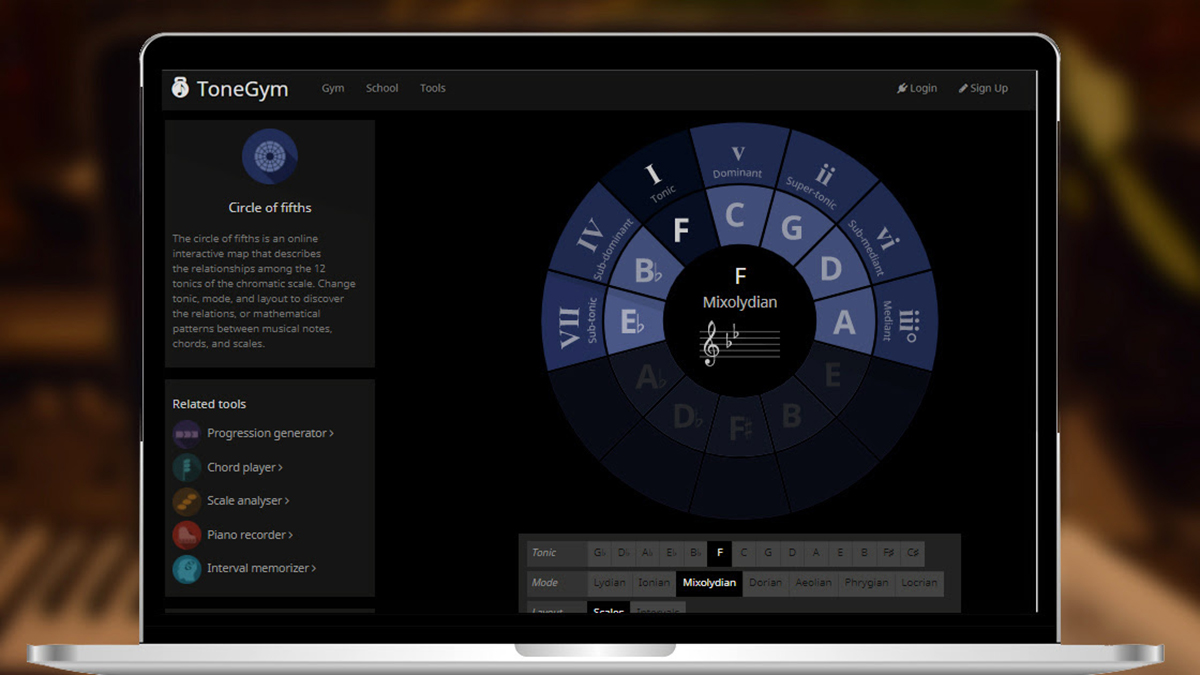This screenshot has height=675, width=1200.
Task: Select the F note segment on the circle
Action: pyautogui.click(x=682, y=229)
